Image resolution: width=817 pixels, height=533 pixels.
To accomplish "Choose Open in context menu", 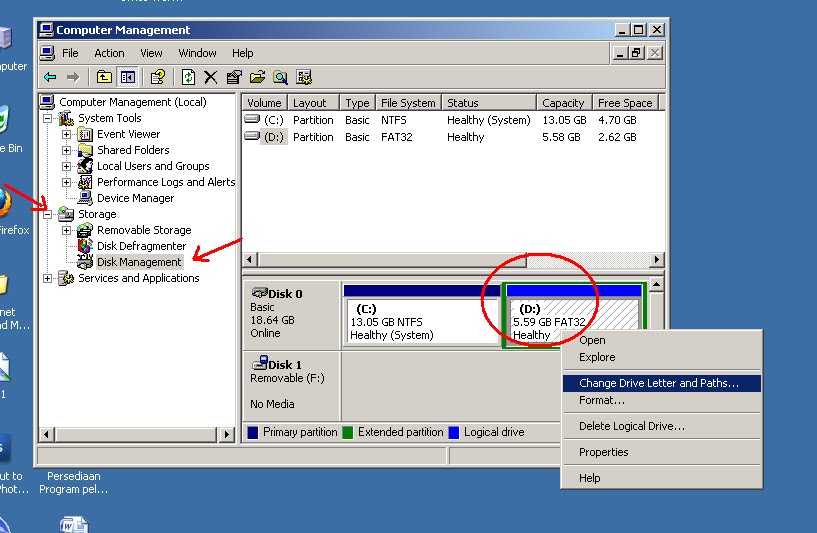I will pyautogui.click(x=662, y=340).
